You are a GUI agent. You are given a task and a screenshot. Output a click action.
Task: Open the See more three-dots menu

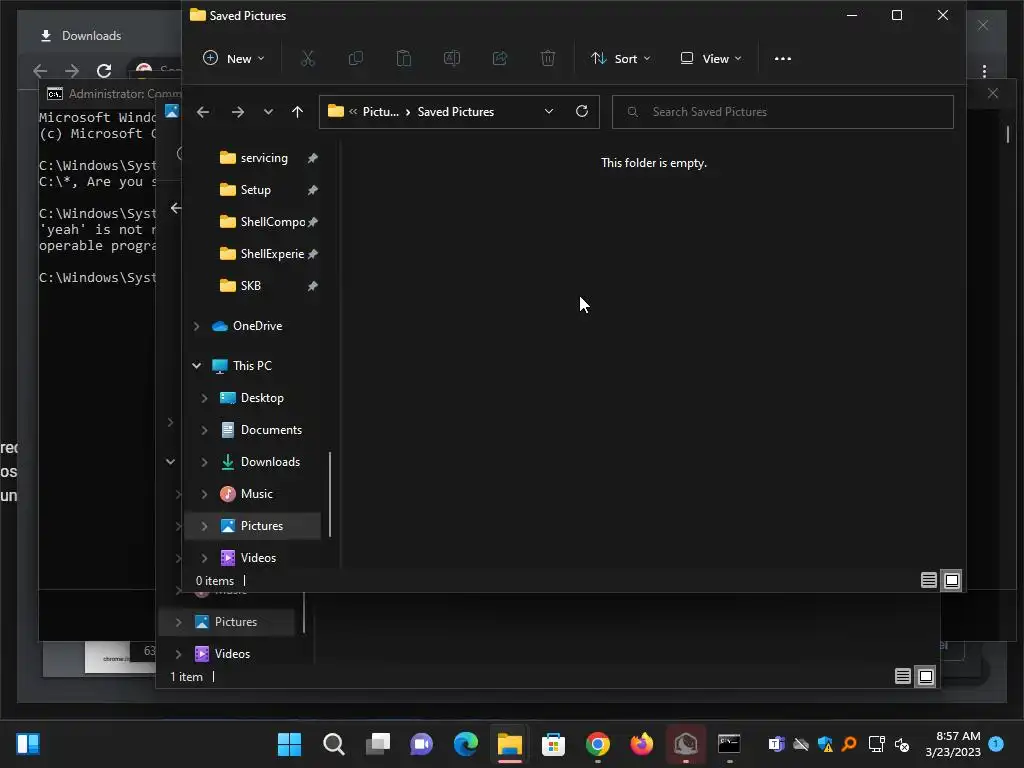click(x=782, y=59)
